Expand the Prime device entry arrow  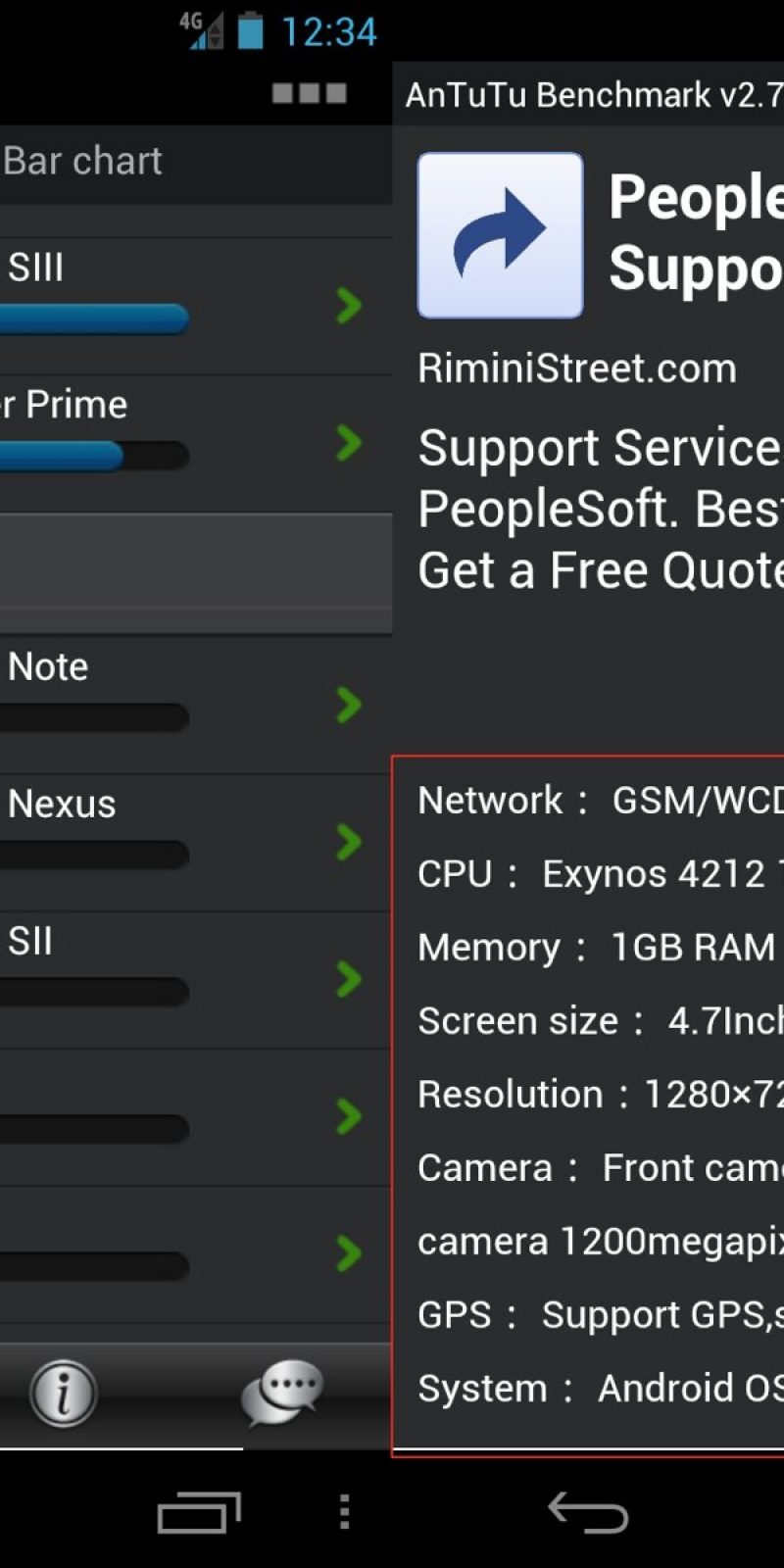click(x=348, y=443)
